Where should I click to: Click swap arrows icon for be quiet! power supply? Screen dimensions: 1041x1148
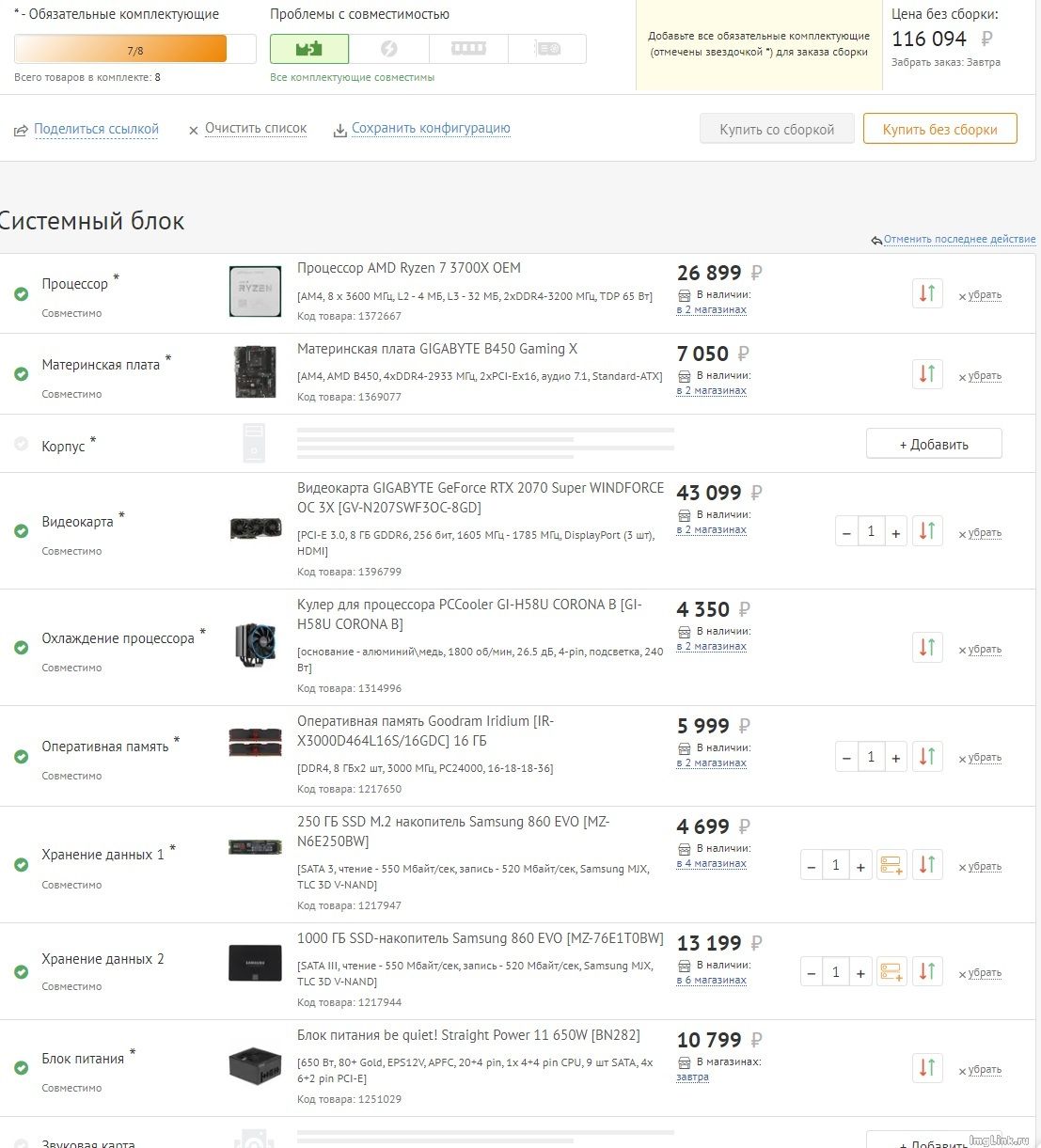click(x=927, y=1068)
